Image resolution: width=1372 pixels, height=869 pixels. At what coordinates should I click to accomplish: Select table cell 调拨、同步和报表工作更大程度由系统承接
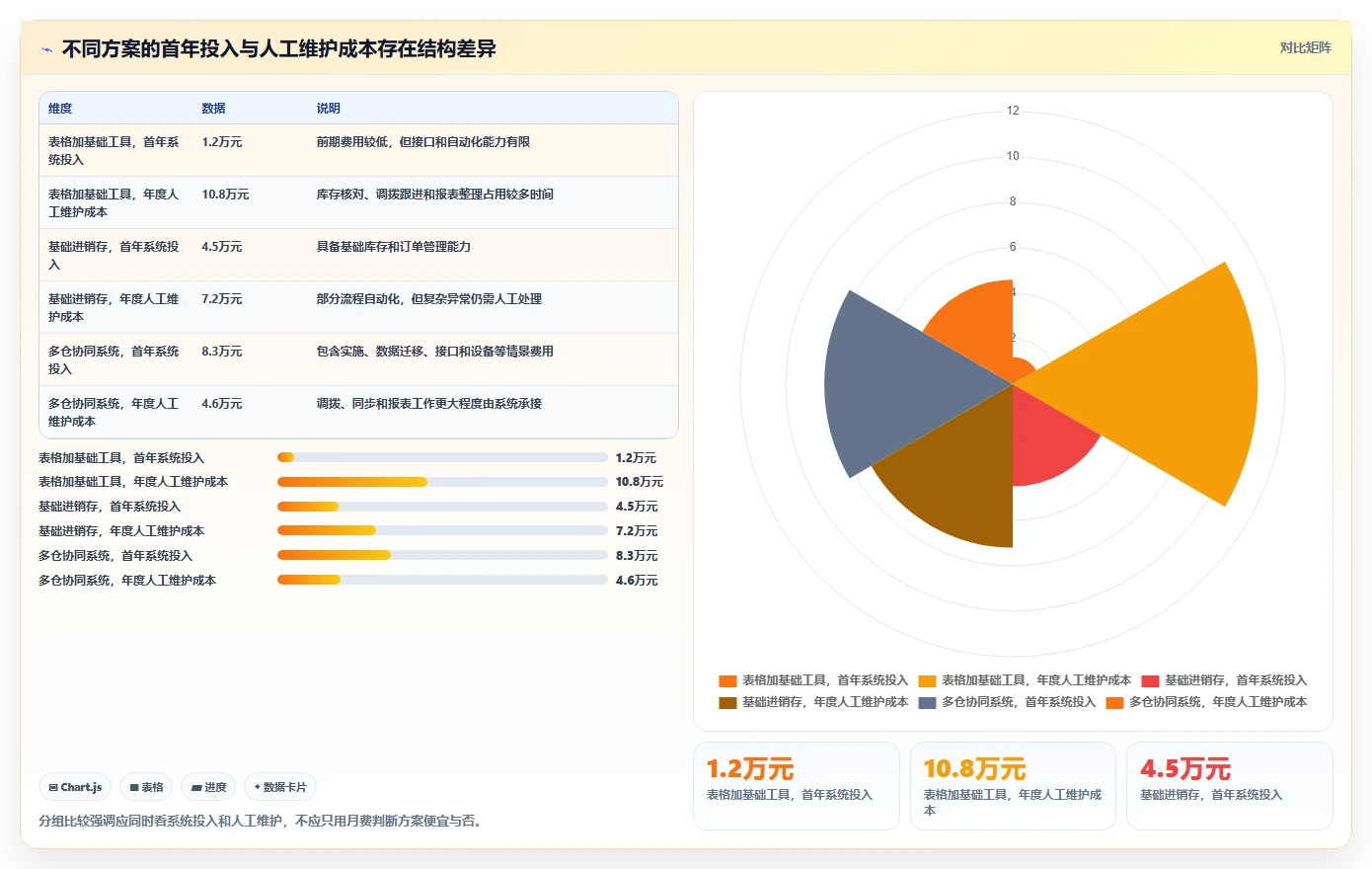click(429, 404)
